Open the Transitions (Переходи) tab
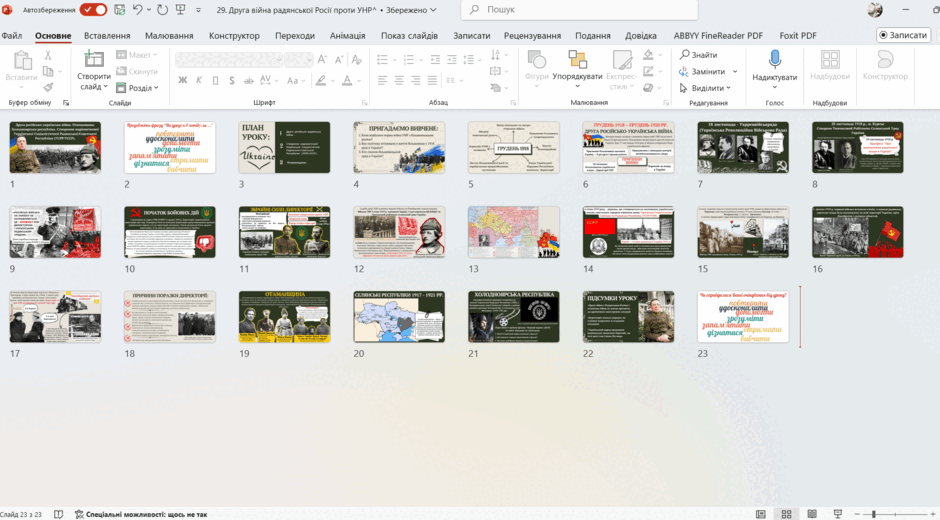Viewport: 940px width, 520px height. click(x=295, y=35)
